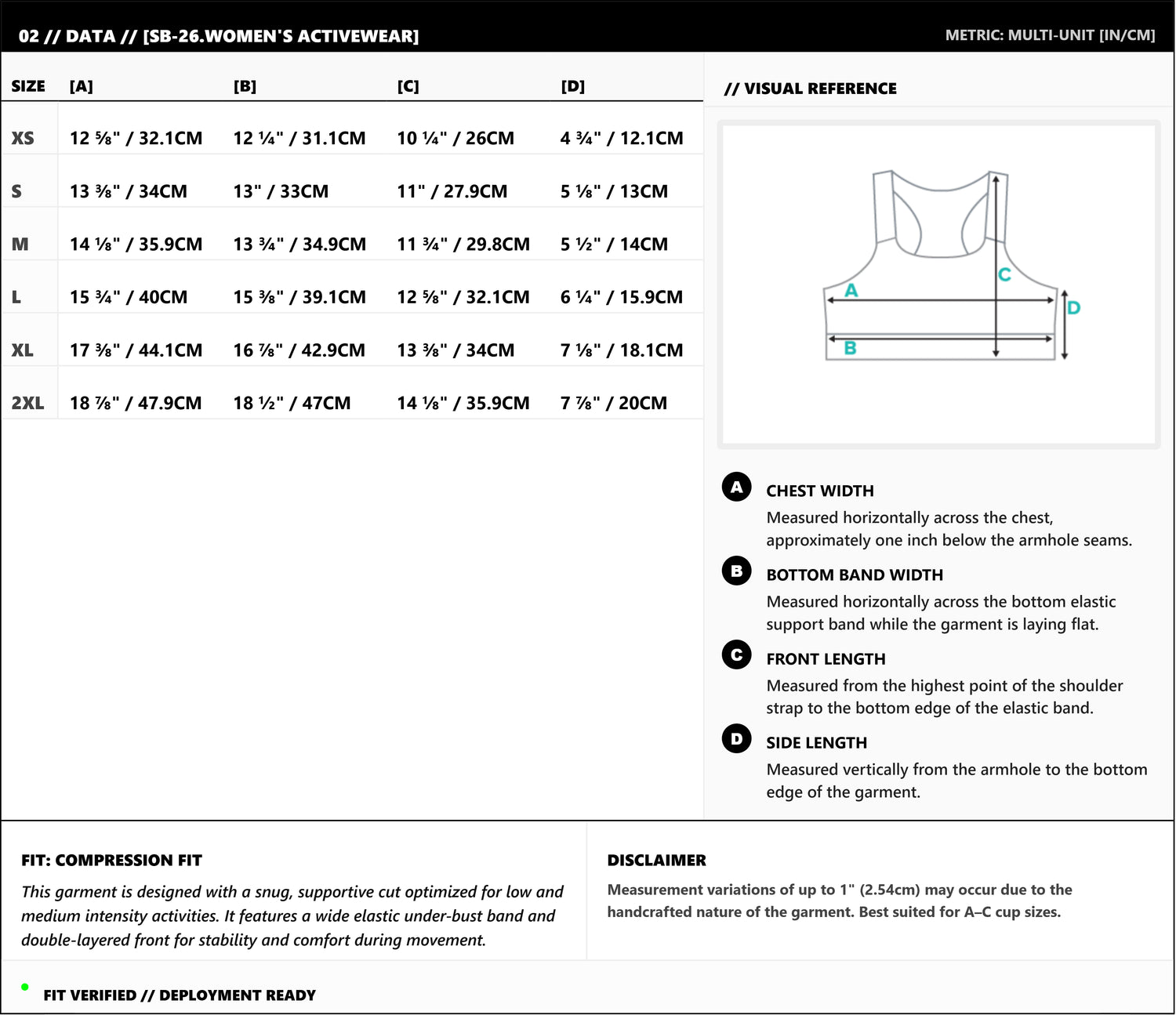Click the SB-26 Women's Activewear title

coord(219,36)
